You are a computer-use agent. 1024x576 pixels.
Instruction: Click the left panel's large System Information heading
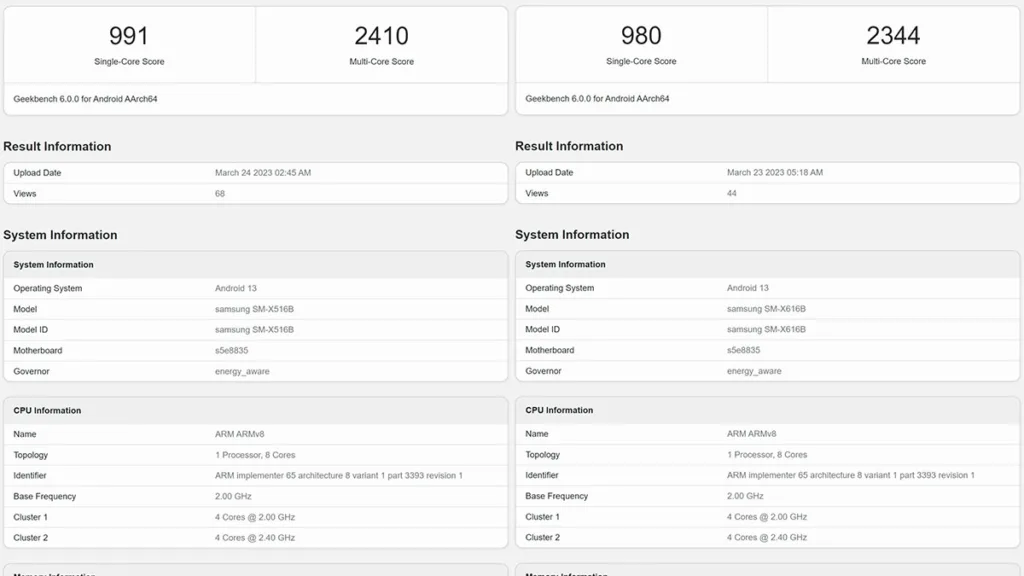pos(60,235)
